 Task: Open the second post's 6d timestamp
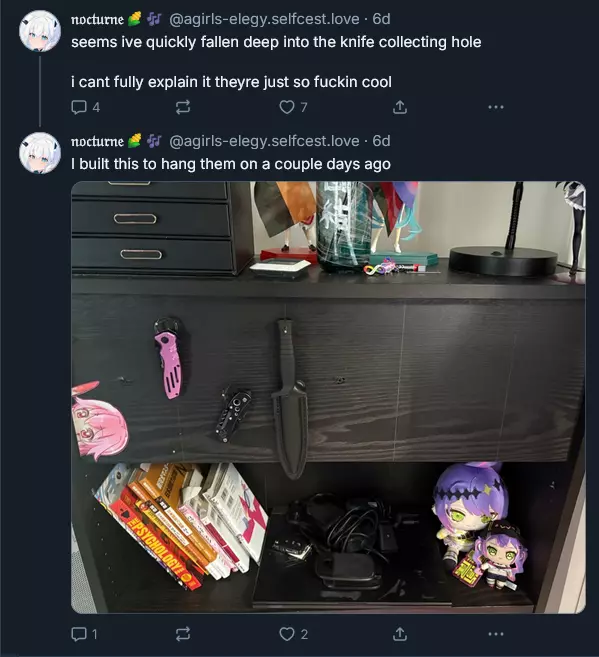381,141
